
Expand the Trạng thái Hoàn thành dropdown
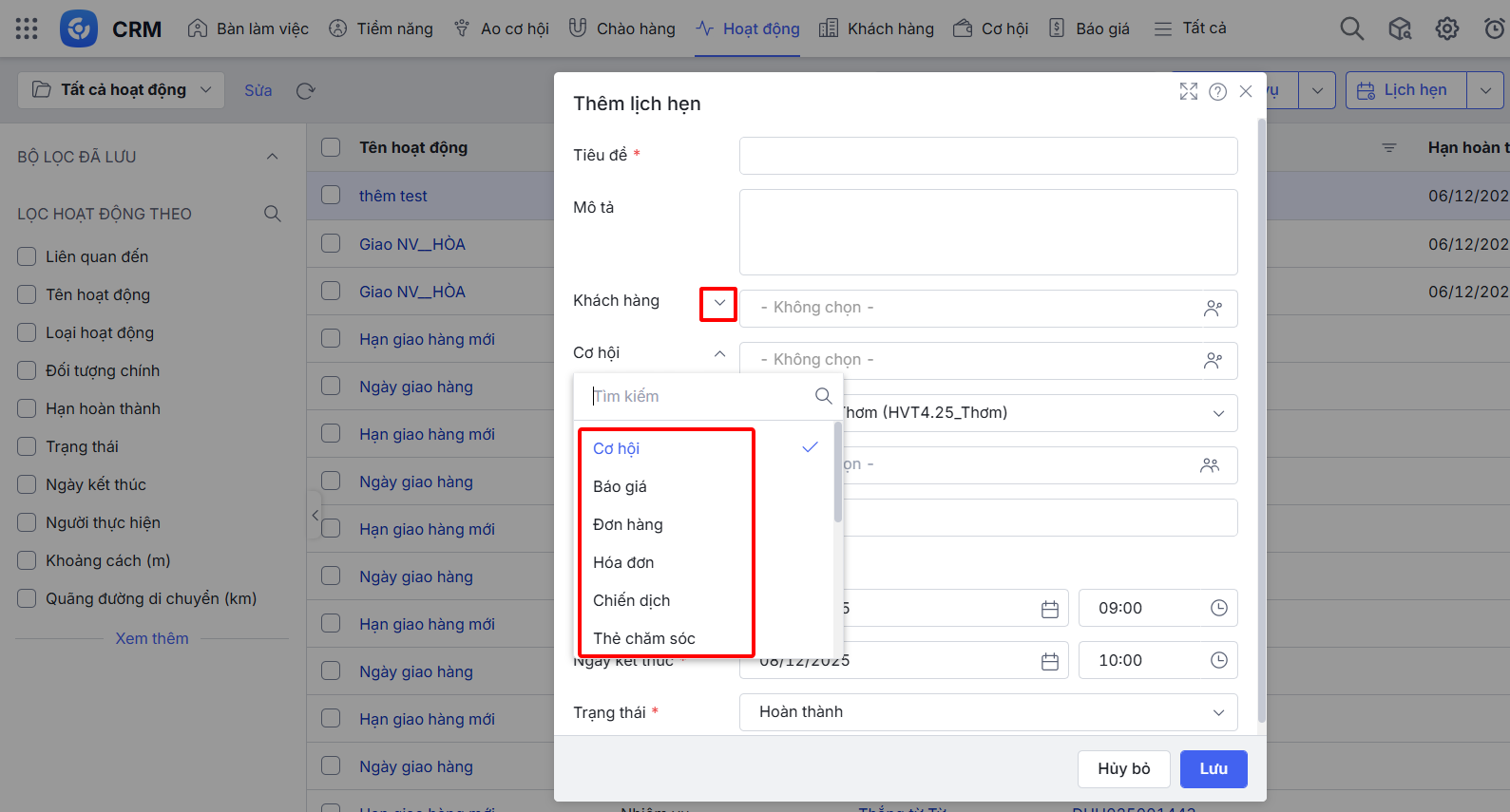pyautogui.click(x=1217, y=712)
